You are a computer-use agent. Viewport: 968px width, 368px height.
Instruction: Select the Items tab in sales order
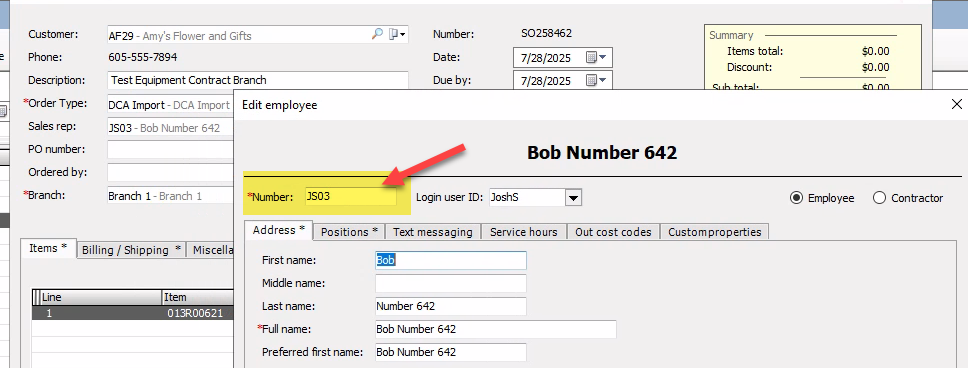pos(48,248)
